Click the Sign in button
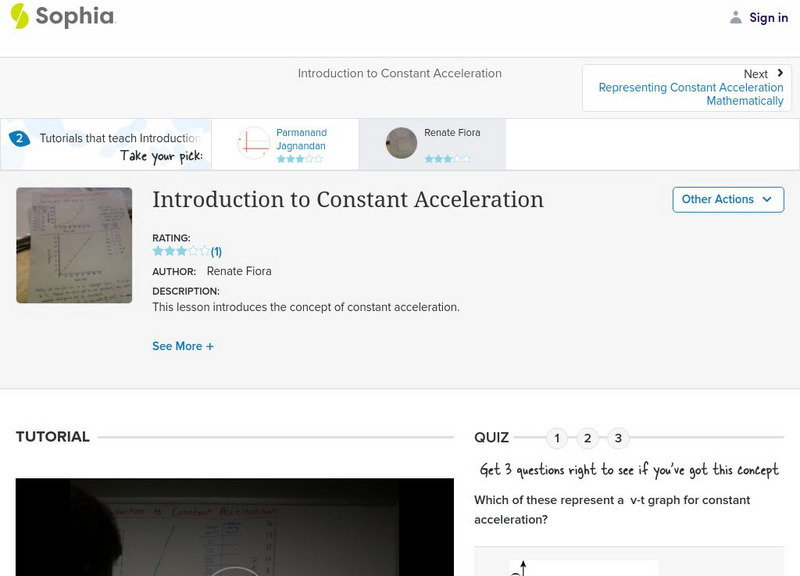The height and width of the screenshot is (576, 800). (x=768, y=17)
